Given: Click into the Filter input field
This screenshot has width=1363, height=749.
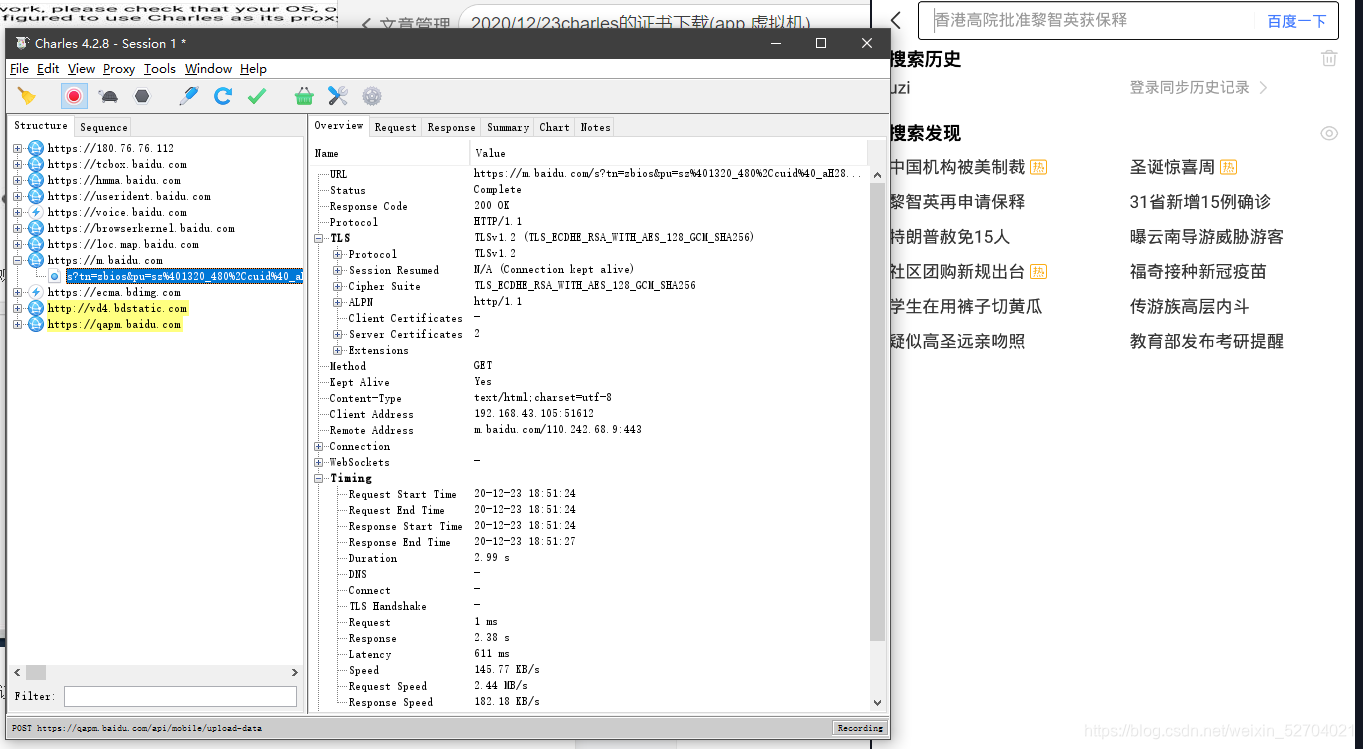Looking at the screenshot, I should point(180,696).
